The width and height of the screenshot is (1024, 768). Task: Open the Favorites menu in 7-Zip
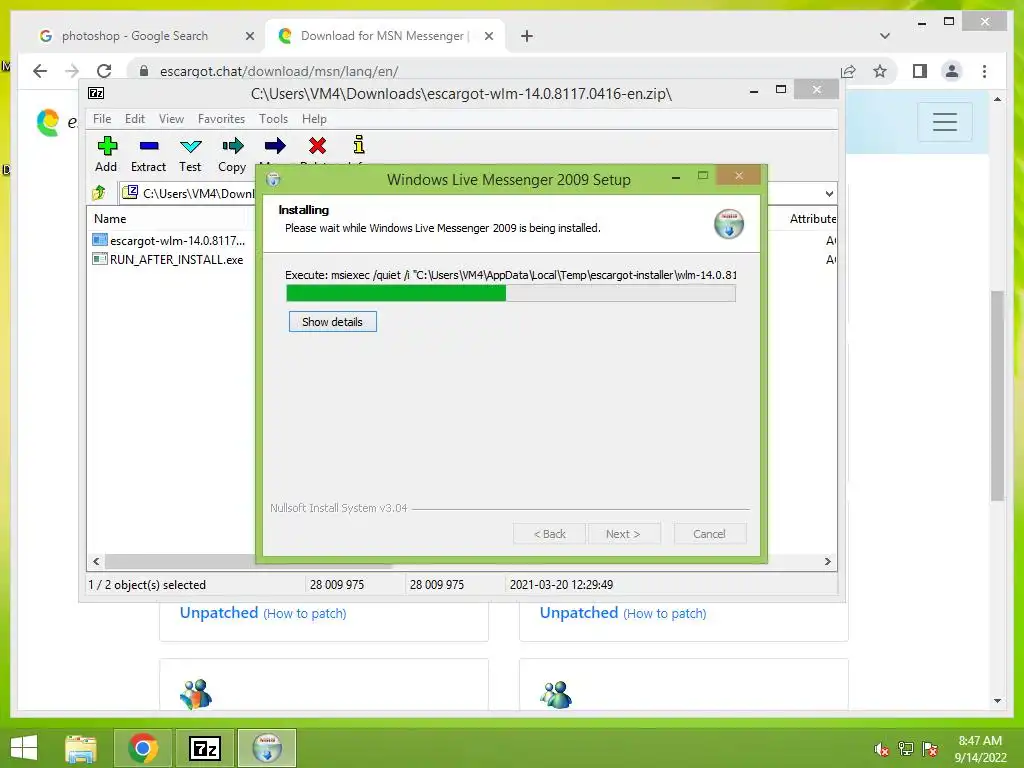click(x=221, y=119)
